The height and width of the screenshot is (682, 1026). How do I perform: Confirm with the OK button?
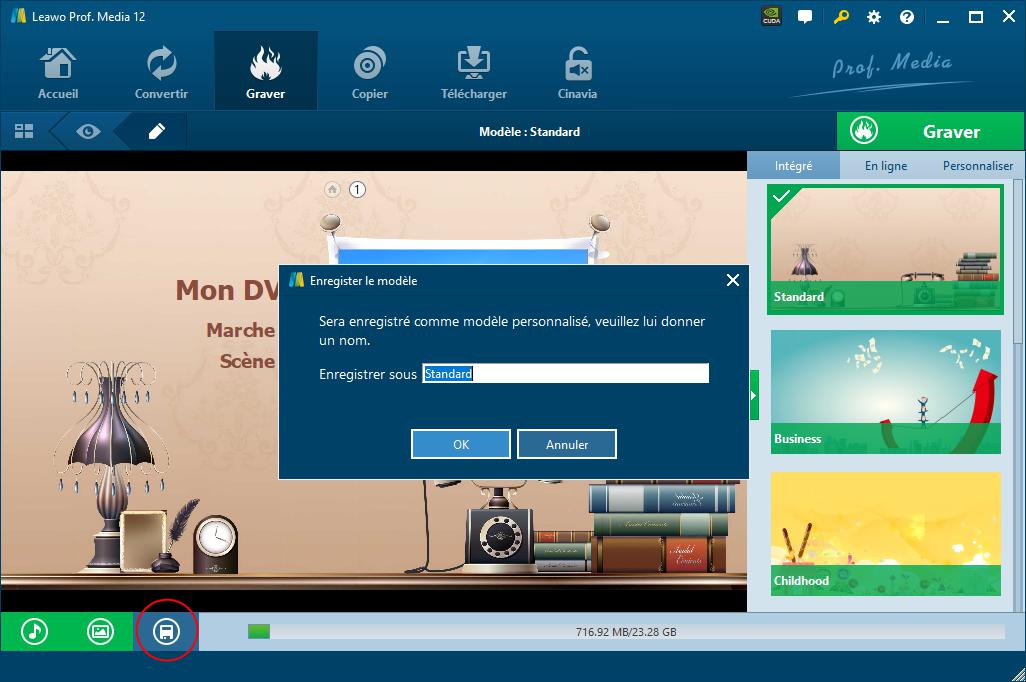(461, 444)
